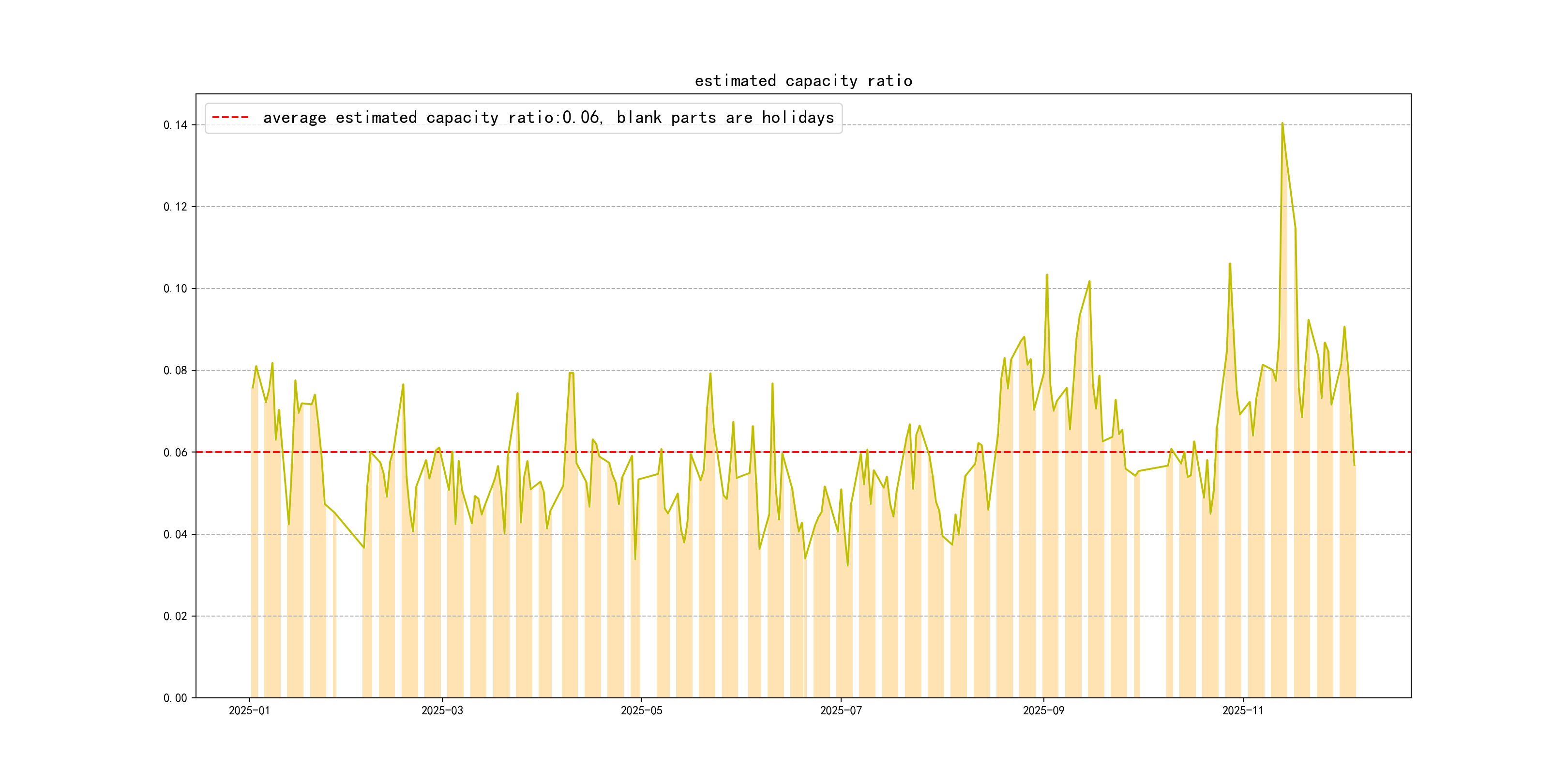Click the blank holiday gap in early October

point(1153,578)
